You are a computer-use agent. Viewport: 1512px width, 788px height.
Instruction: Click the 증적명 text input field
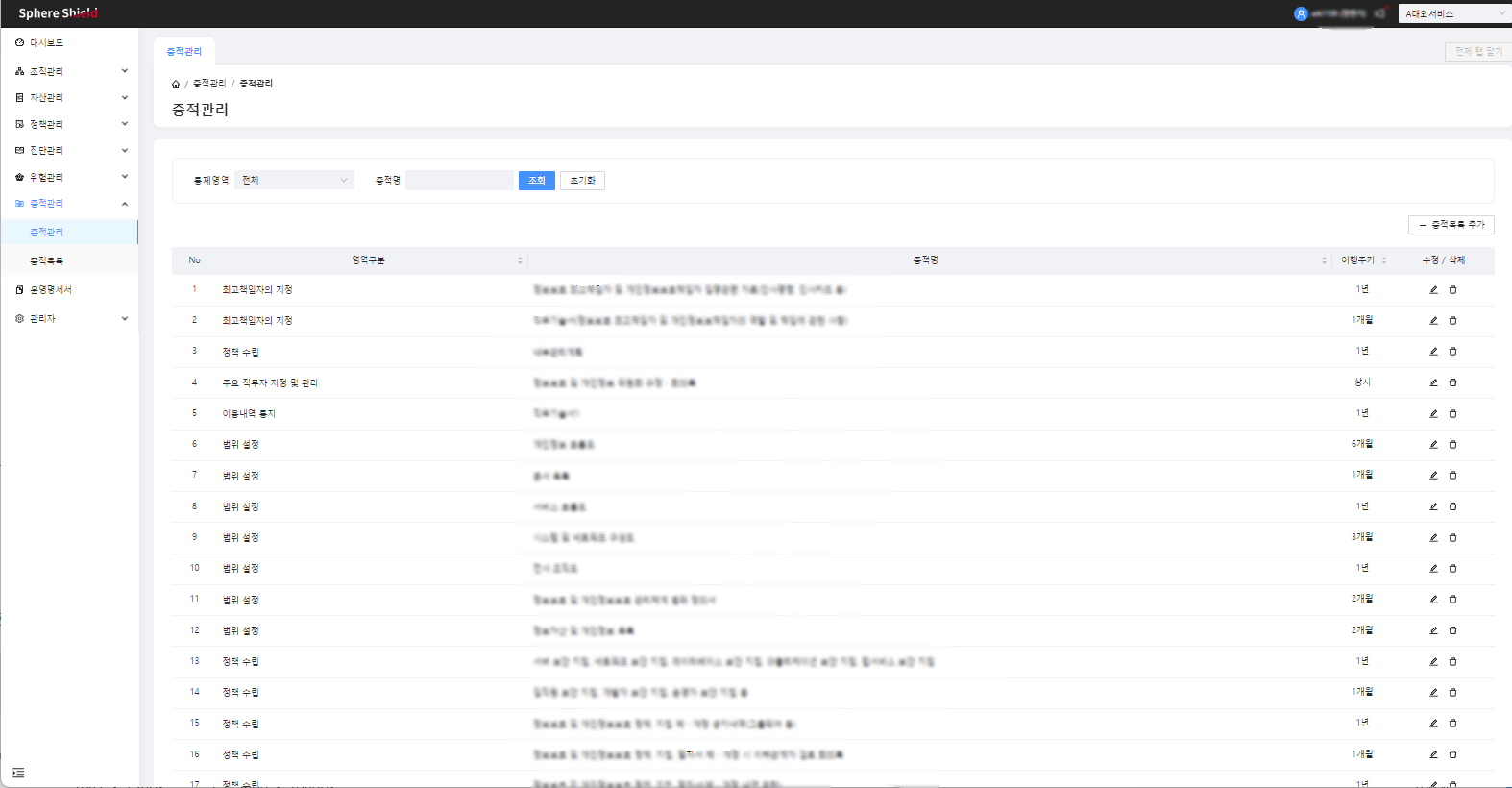459,181
